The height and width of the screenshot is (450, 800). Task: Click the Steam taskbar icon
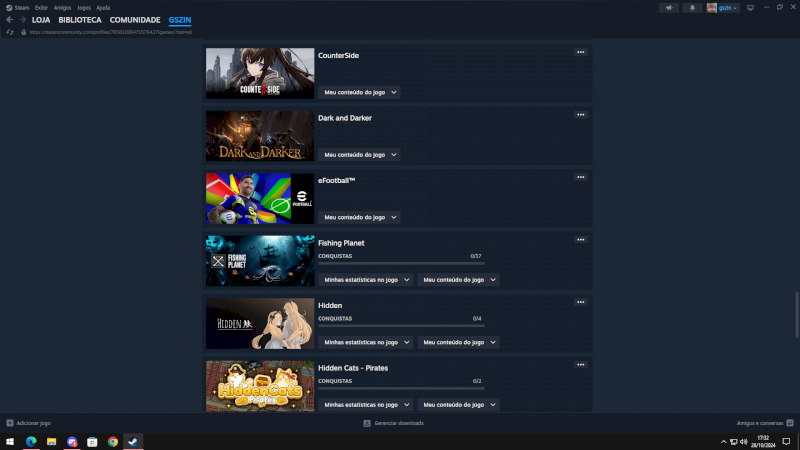tap(133, 441)
